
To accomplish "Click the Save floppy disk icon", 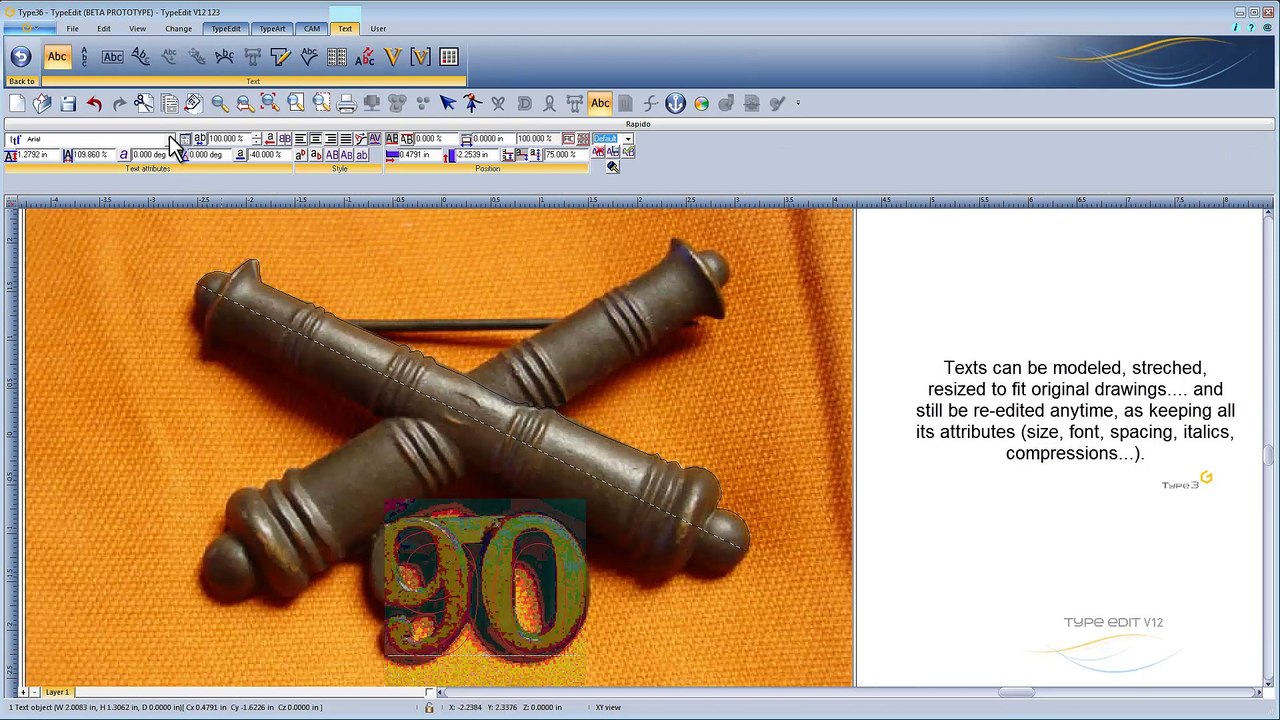I will [x=68, y=104].
